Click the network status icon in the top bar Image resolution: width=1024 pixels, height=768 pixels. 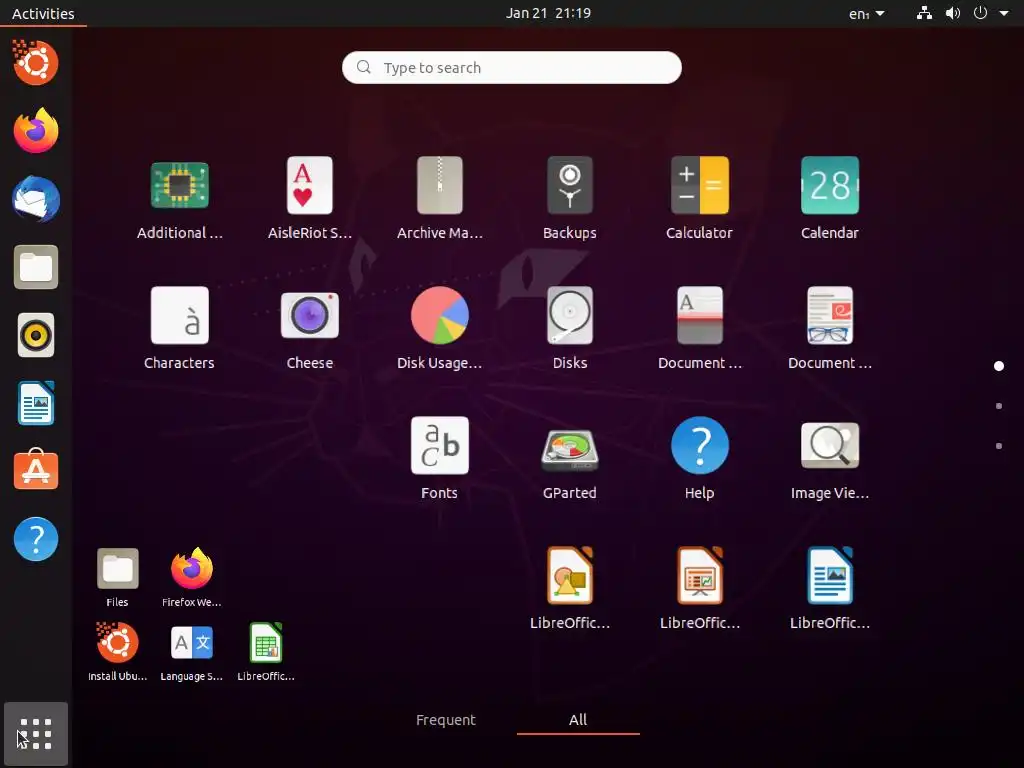point(924,13)
